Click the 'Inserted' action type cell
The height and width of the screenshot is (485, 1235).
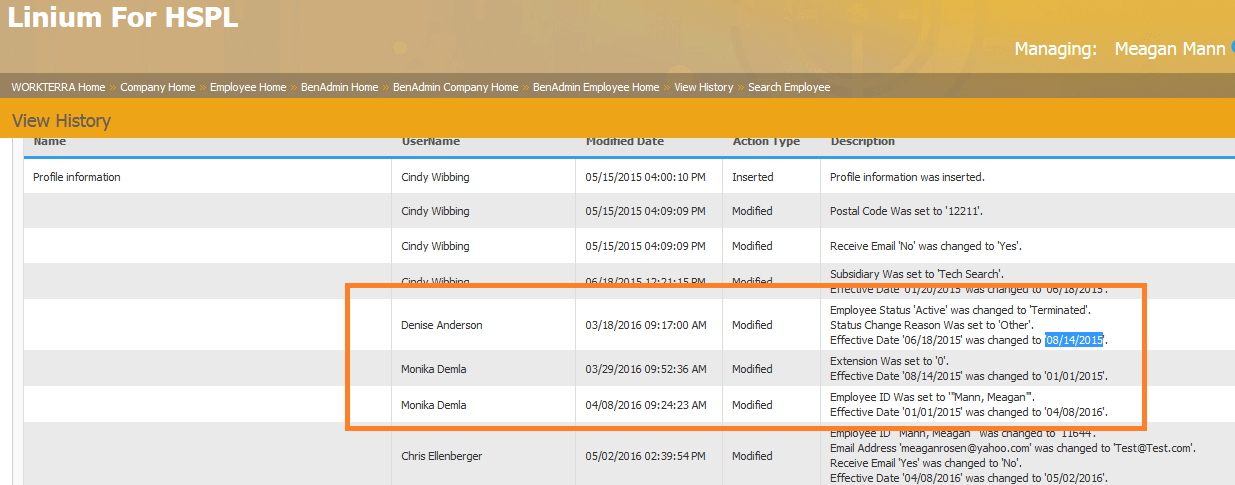752,177
